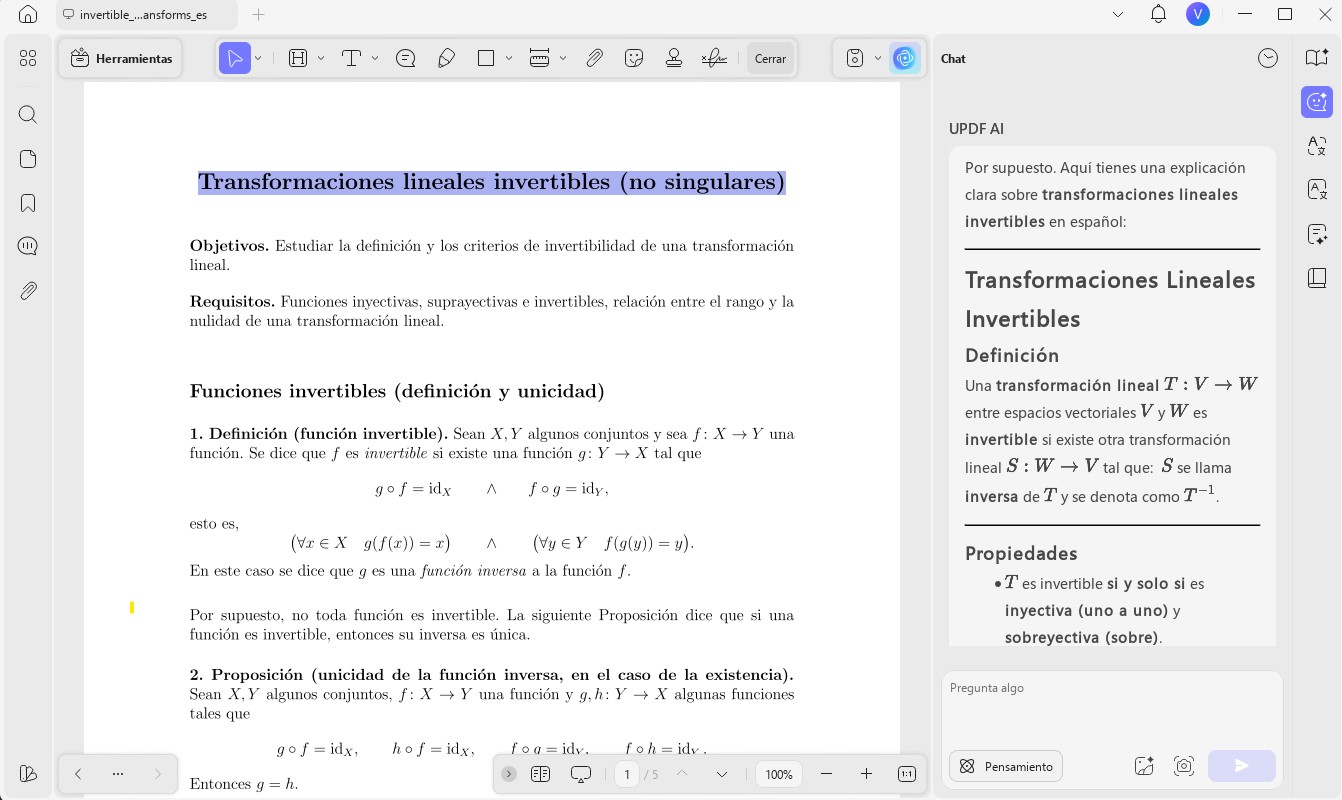Add image to chat prompt icon
Viewport: 1342px width, 800px height.
point(1145,766)
